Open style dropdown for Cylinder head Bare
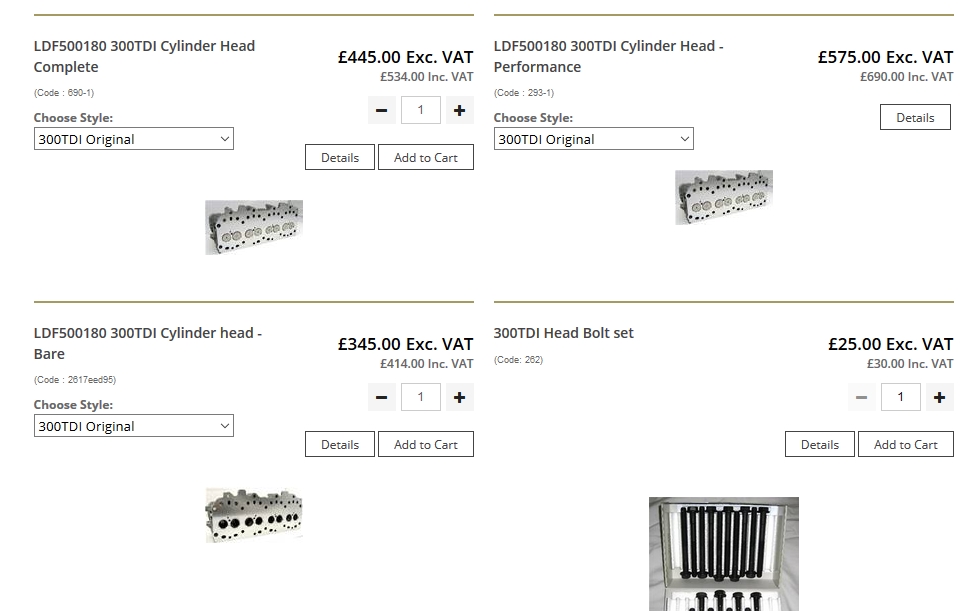 [133, 426]
